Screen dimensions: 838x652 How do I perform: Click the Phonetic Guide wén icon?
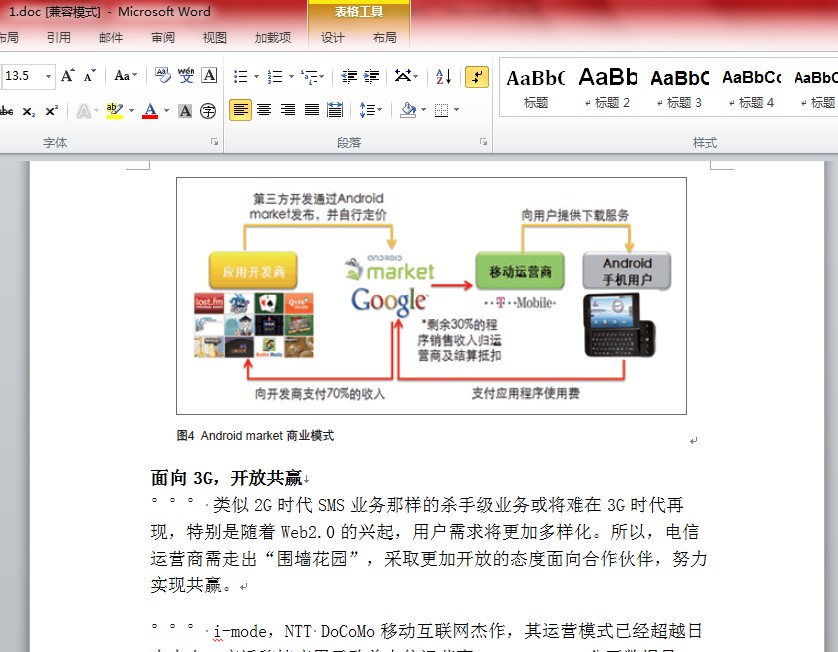click(x=186, y=76)
